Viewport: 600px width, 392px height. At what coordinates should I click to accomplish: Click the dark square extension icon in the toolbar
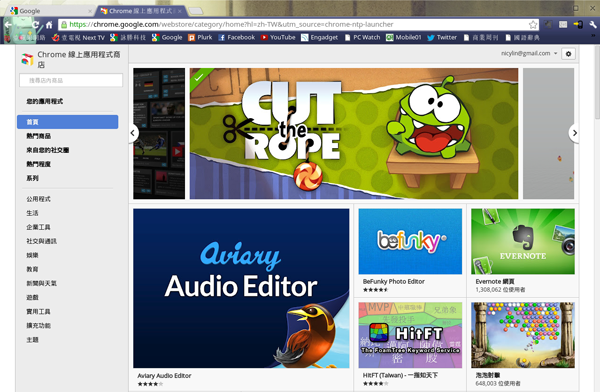pos(548,24)
